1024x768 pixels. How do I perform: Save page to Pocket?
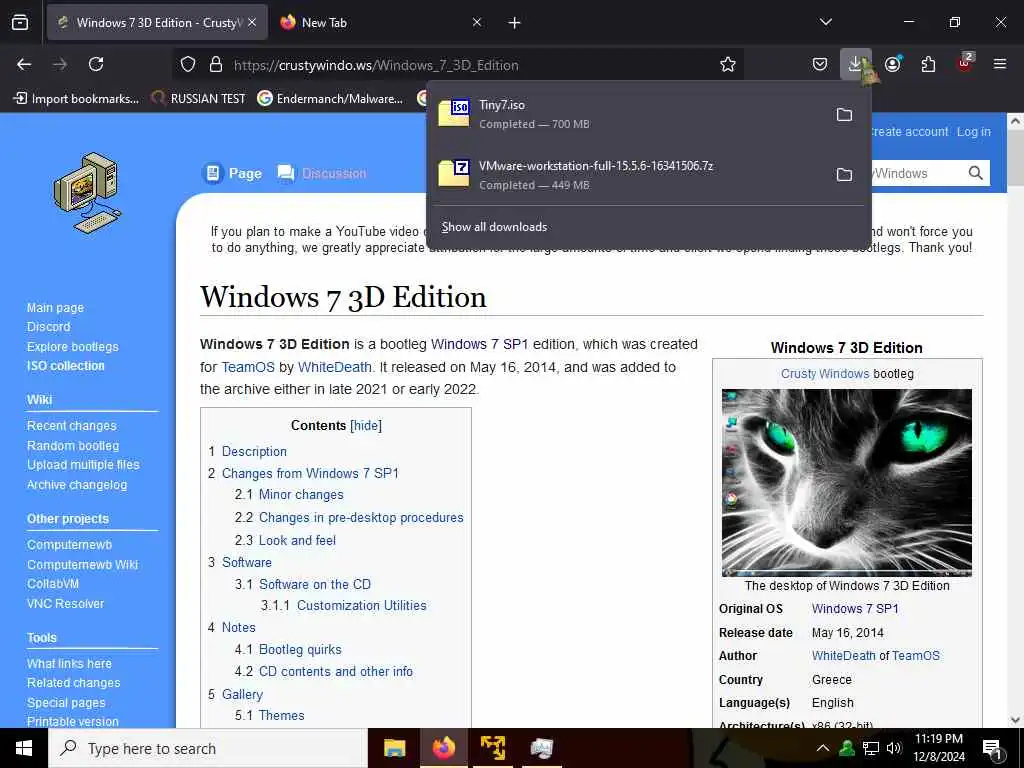tap(820, 64)
